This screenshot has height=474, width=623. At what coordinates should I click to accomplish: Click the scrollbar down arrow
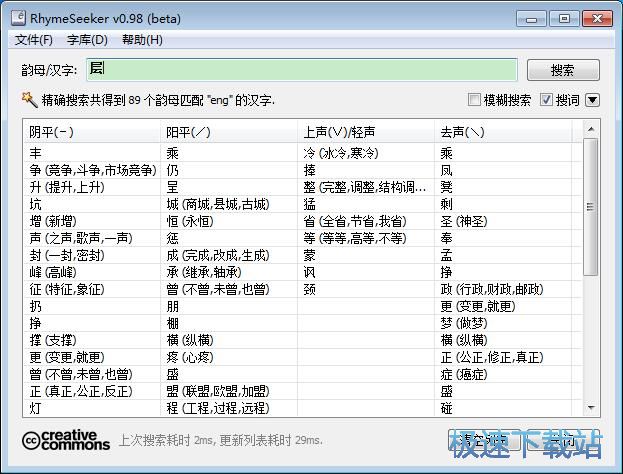point(591,408)
